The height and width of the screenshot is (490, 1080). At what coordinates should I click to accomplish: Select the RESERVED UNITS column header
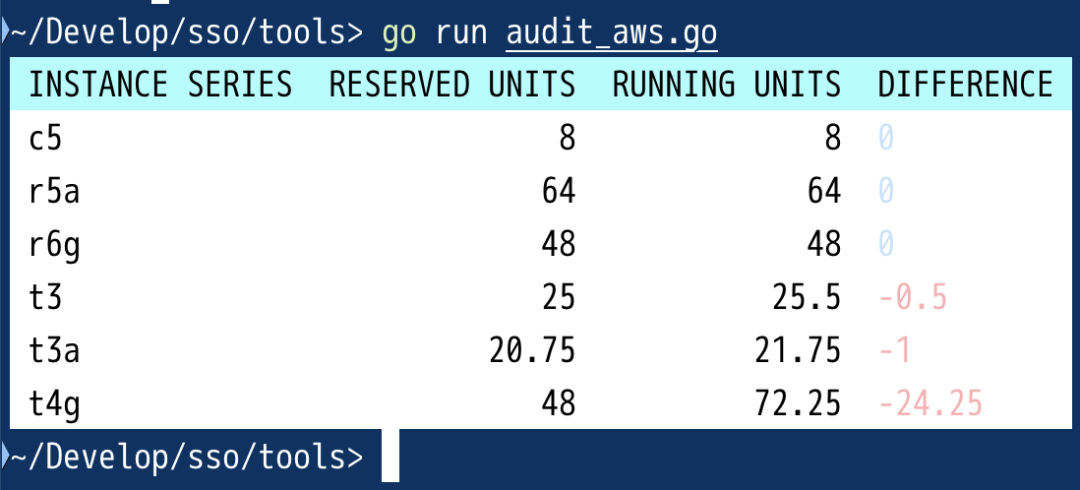[x=452, y=85]
